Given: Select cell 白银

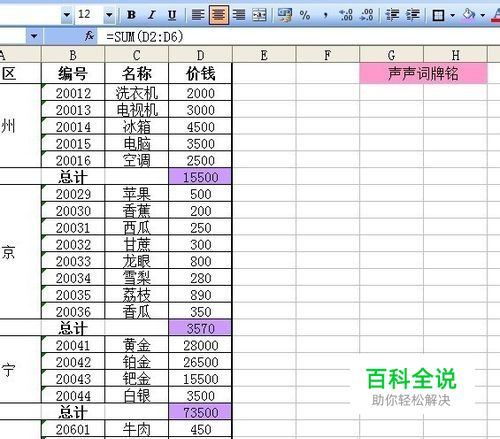Looking at the screenshot, I should click(137, 395).
